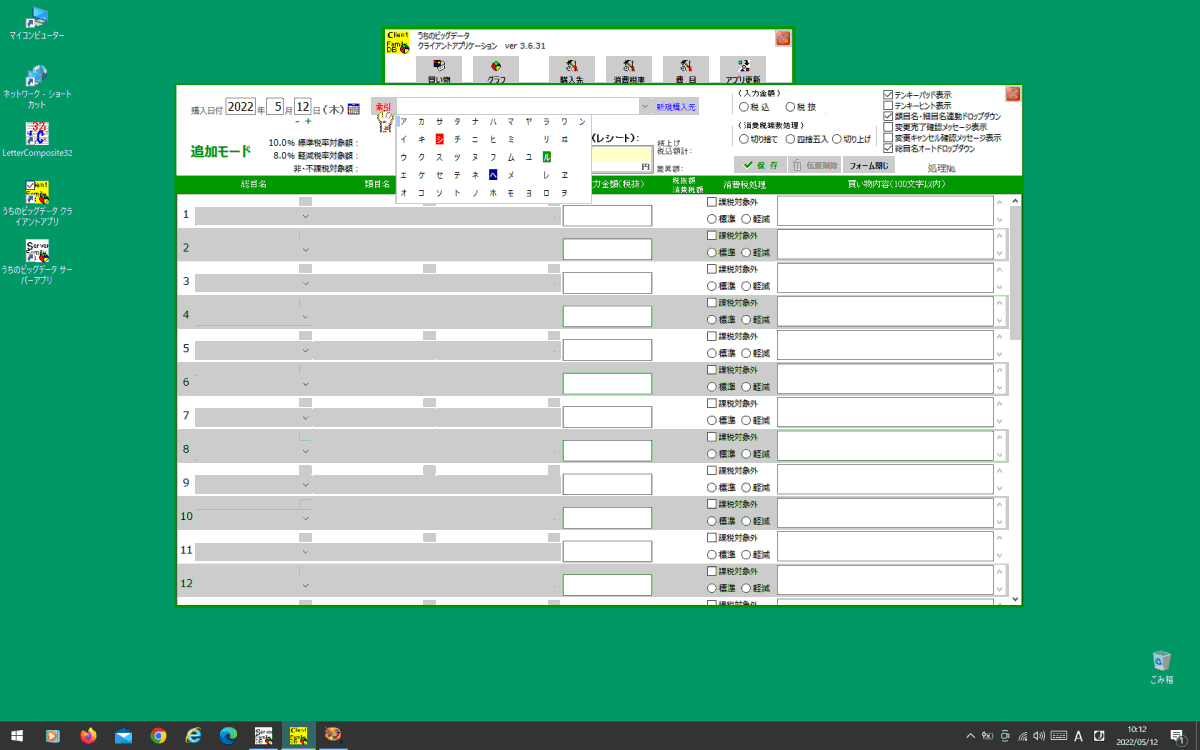Choose 四捨五入 rounding option
Screen dimensions: 1200x750
(792, 139)
